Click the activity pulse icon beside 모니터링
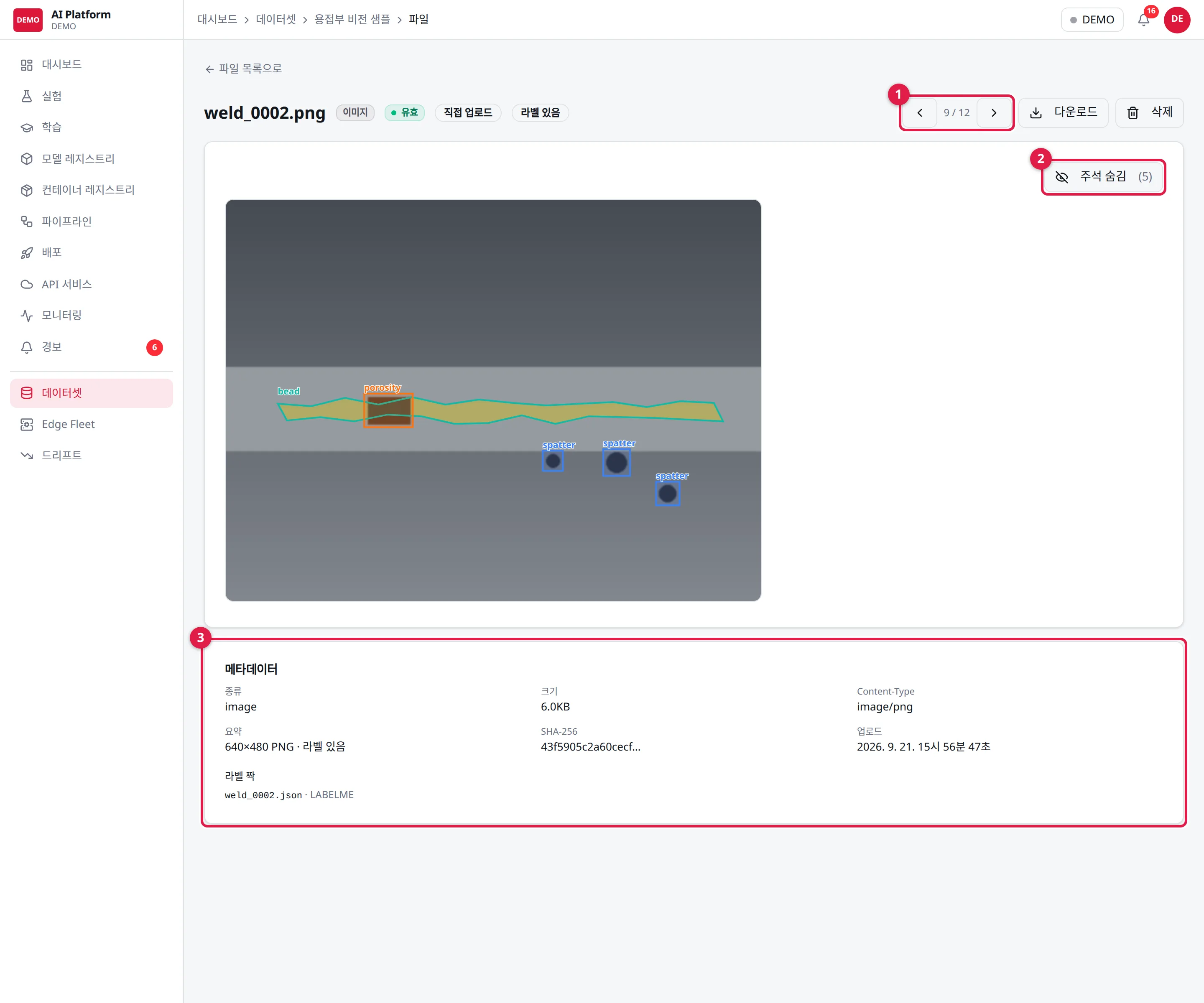The height and width of the screenshot is (1003, 1204). click(x=26, y=315)
